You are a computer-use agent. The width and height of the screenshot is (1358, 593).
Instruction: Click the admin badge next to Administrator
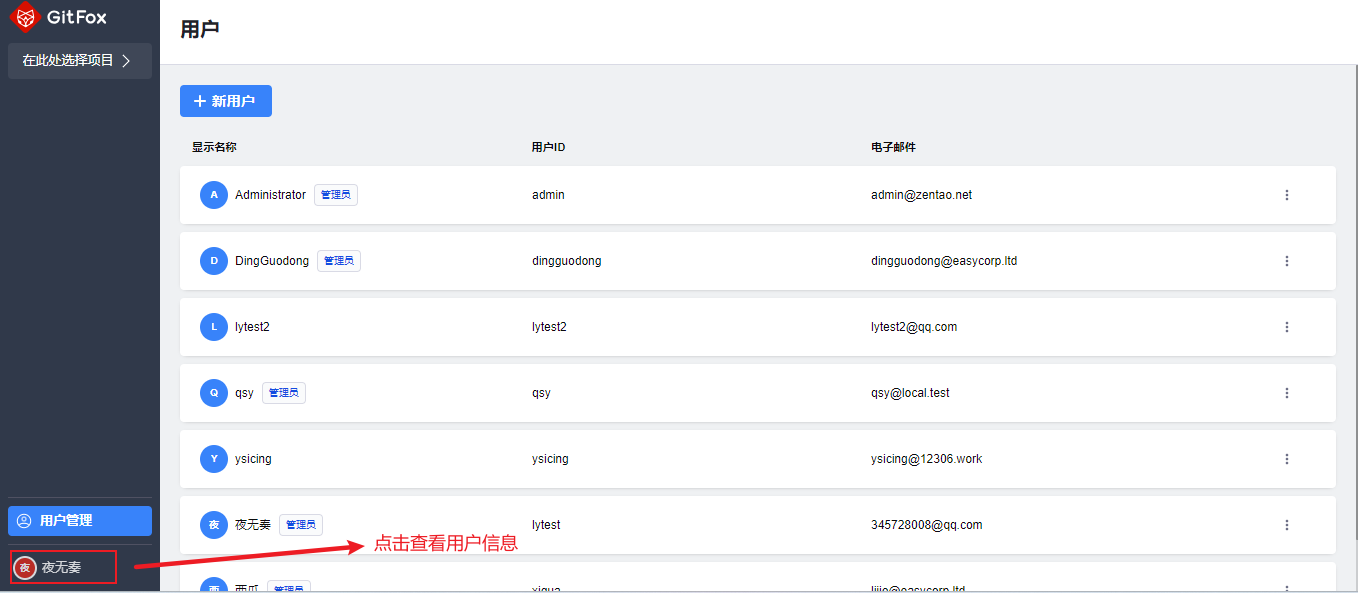pos(336,195)
